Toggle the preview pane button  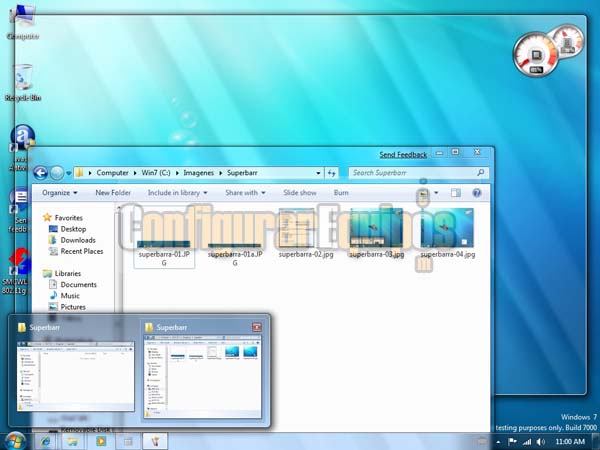click(x=455, y=193)
